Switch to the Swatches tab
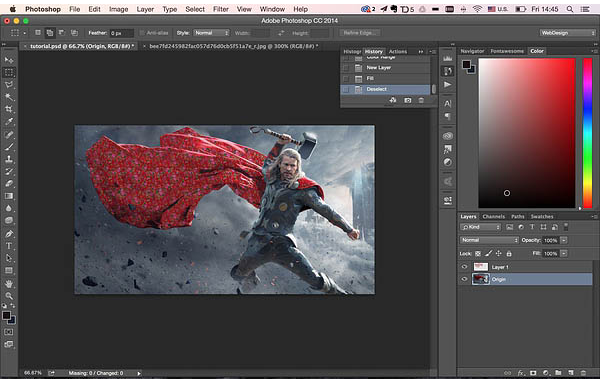Image resolution: width=601 pixels, height=379 pixels. (x=542, y=217)
